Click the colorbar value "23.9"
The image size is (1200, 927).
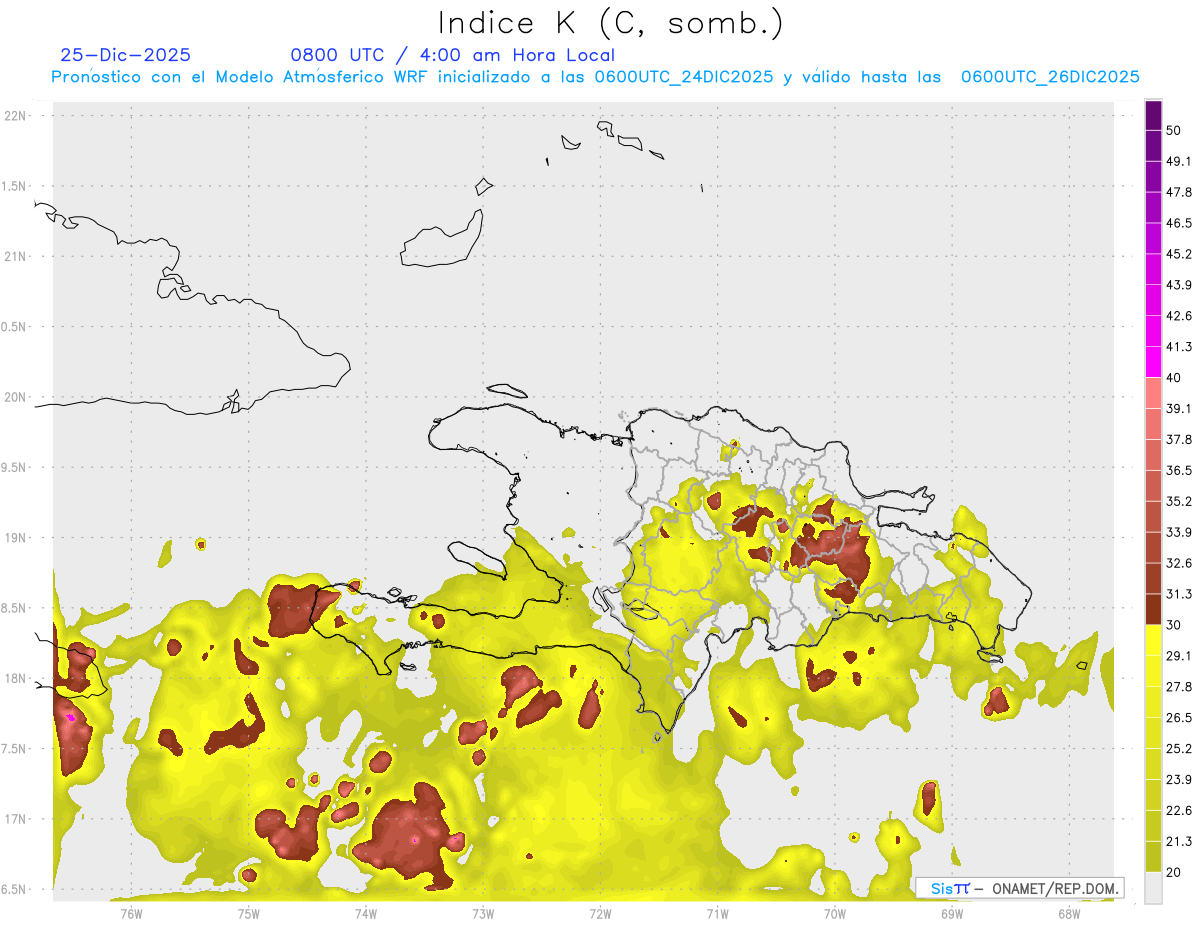coord(1179,780)
